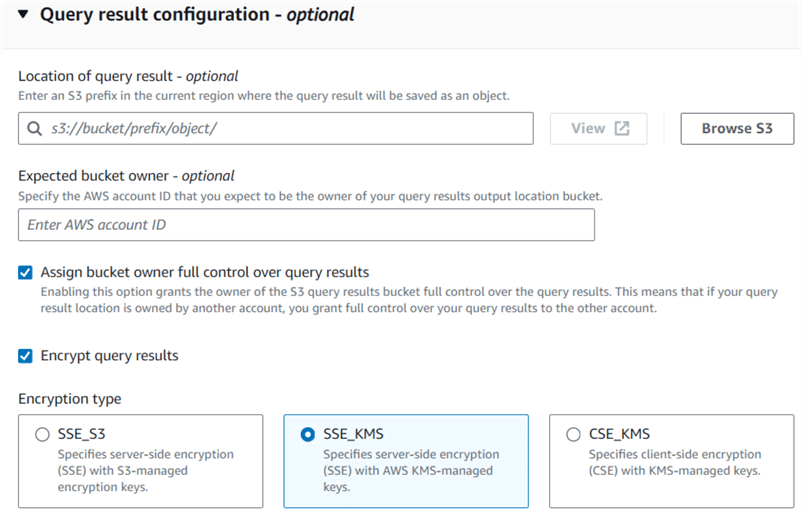Select the SSE_KMS radio button

coord(308,435)
